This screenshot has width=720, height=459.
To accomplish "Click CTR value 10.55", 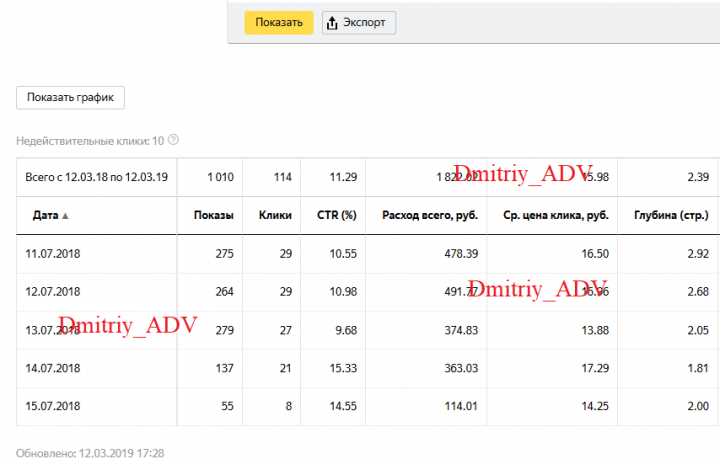I will pos(343,254).
